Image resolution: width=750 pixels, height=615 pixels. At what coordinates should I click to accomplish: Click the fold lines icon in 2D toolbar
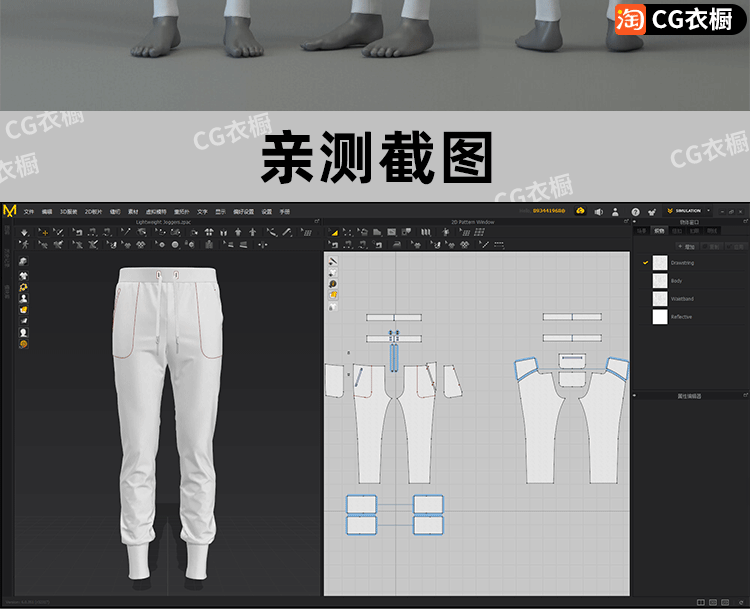point(426,232)
